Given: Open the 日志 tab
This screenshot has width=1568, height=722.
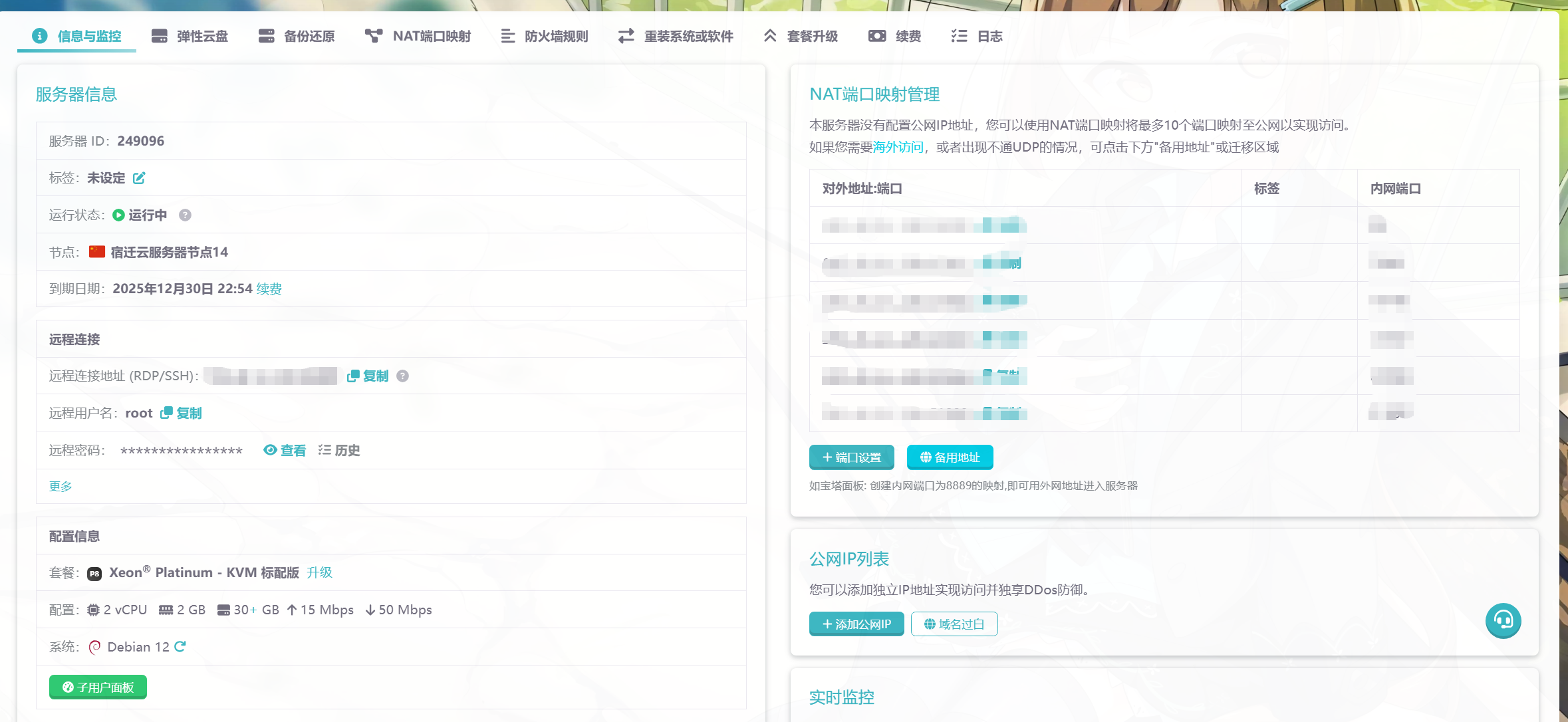Looking at the screenshot, I should [x=976, y=36].
